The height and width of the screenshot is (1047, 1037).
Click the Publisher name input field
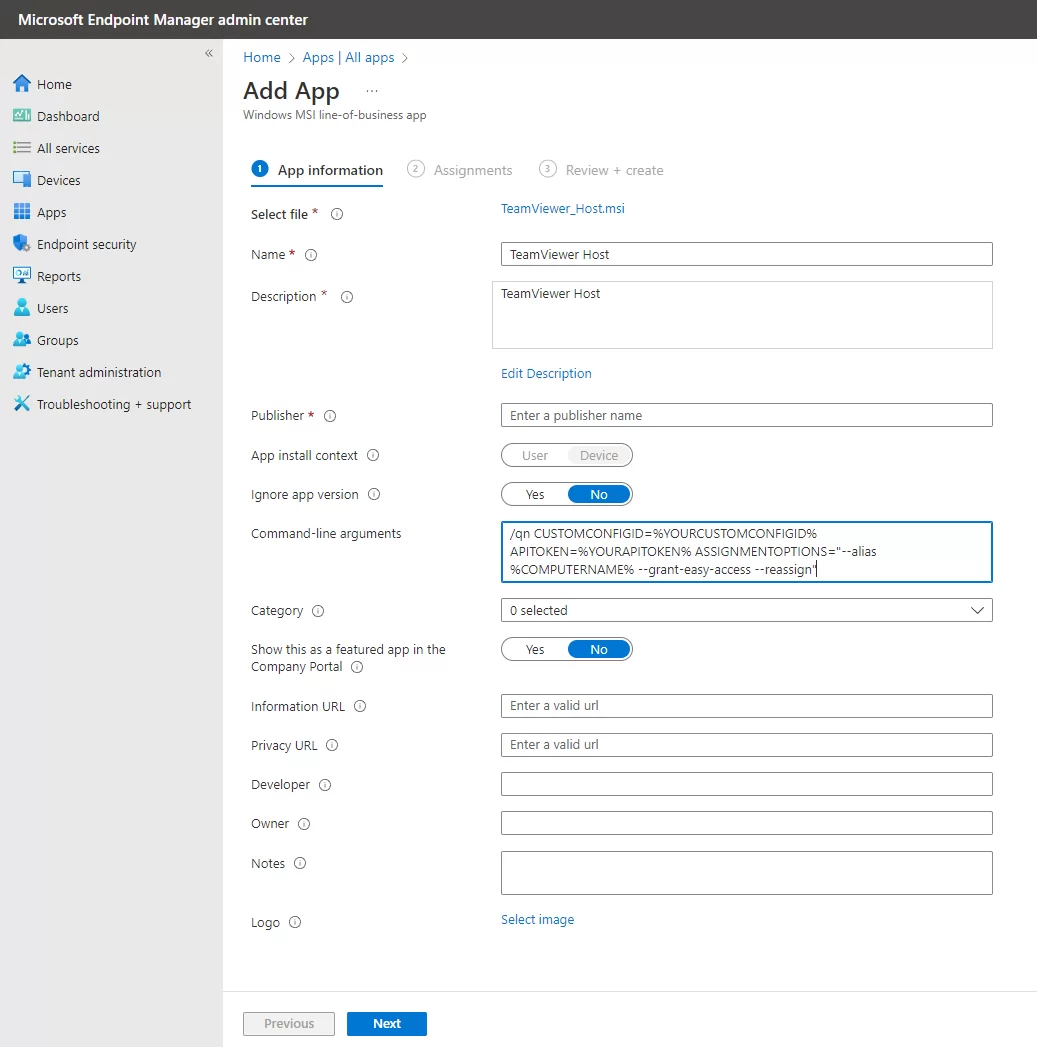(746, 415)
